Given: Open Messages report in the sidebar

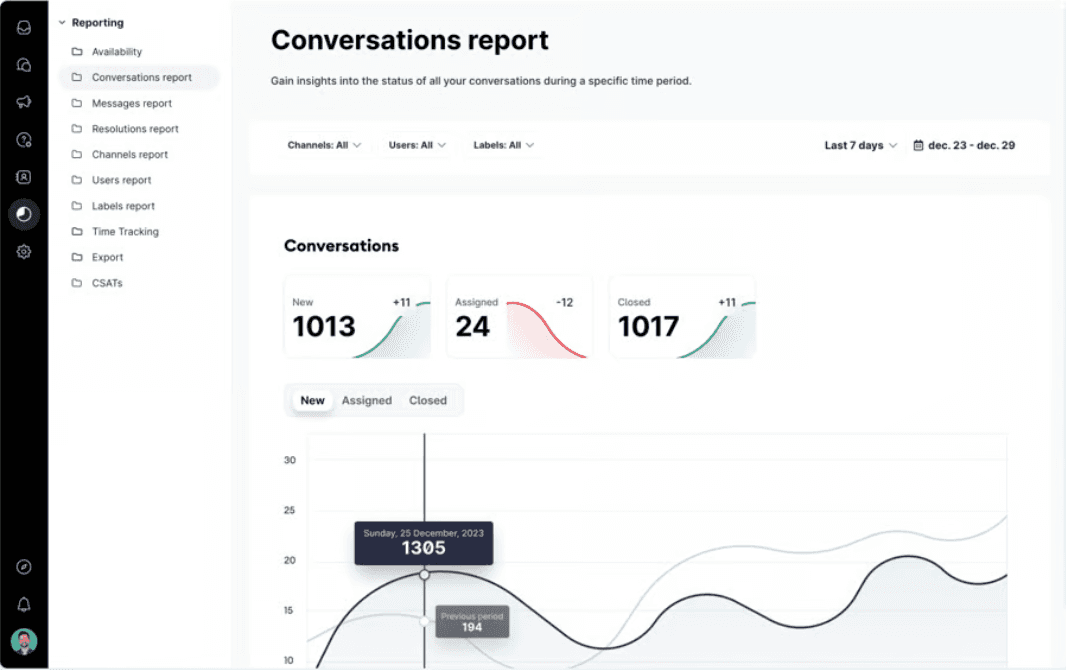Looking at the screenshot, I should pyautogui.click(x=131, y=103).
